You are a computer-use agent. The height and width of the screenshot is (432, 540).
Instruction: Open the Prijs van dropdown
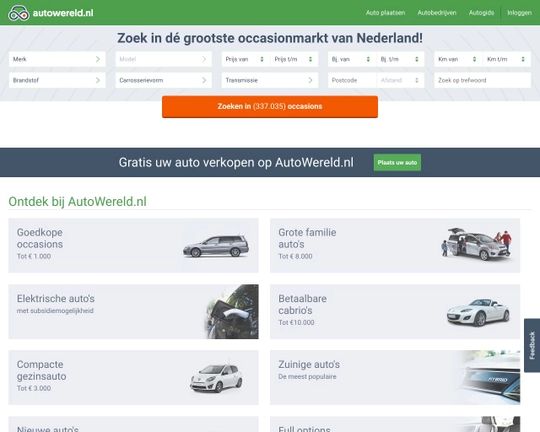click(246, 59)
